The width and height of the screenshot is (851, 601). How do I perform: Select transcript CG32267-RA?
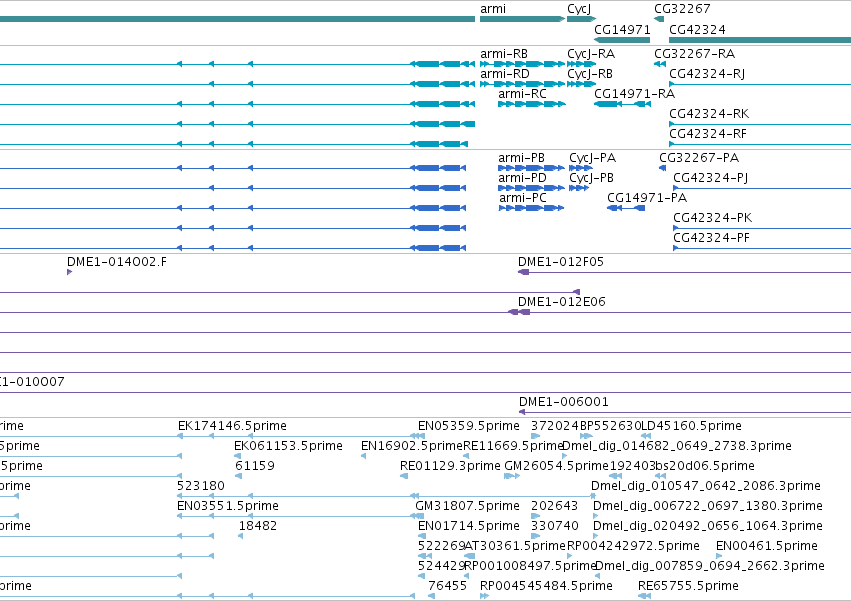pyautogui.click(x=694, y=54)
